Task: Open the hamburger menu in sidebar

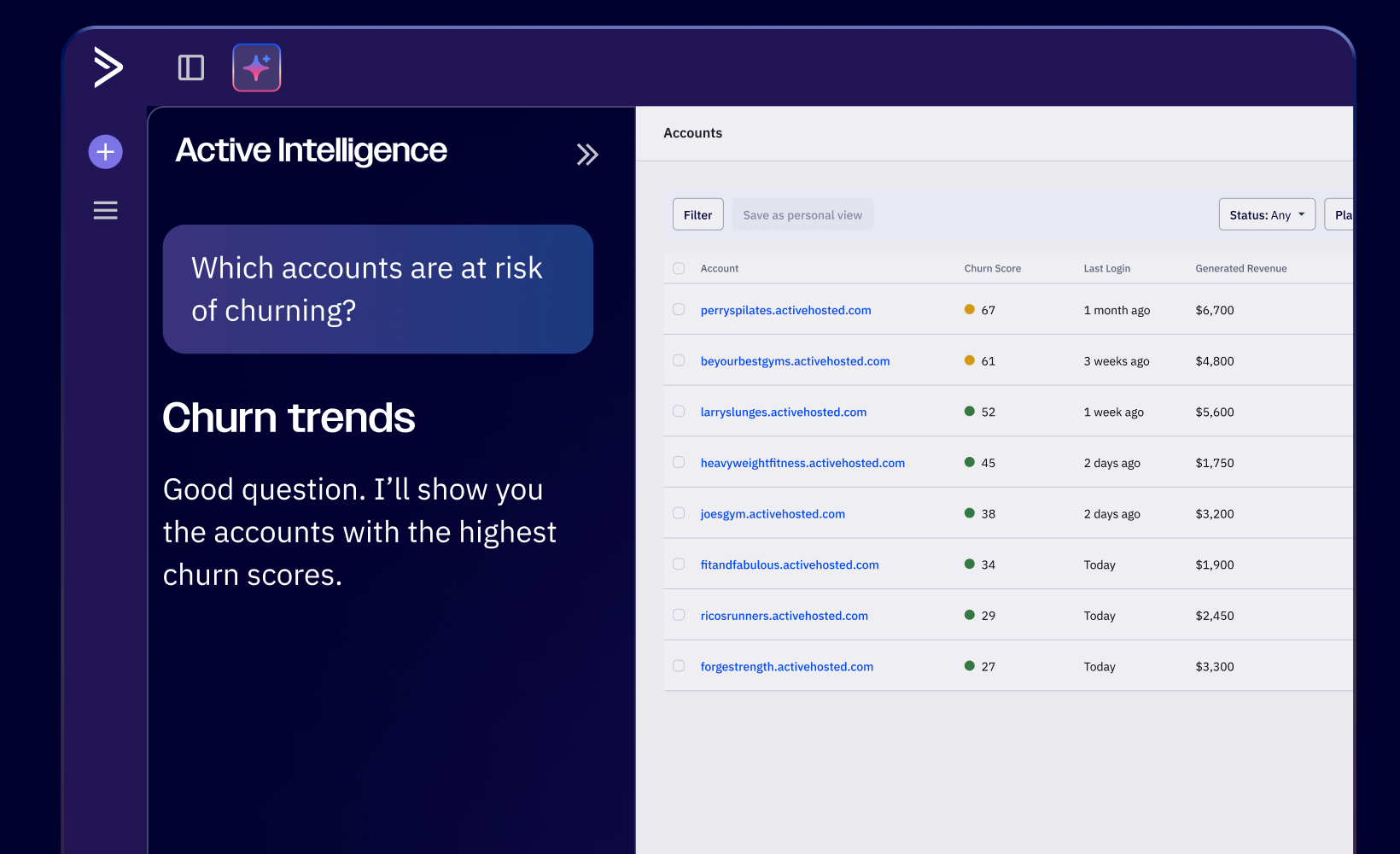Action: [x=106, y=210]
